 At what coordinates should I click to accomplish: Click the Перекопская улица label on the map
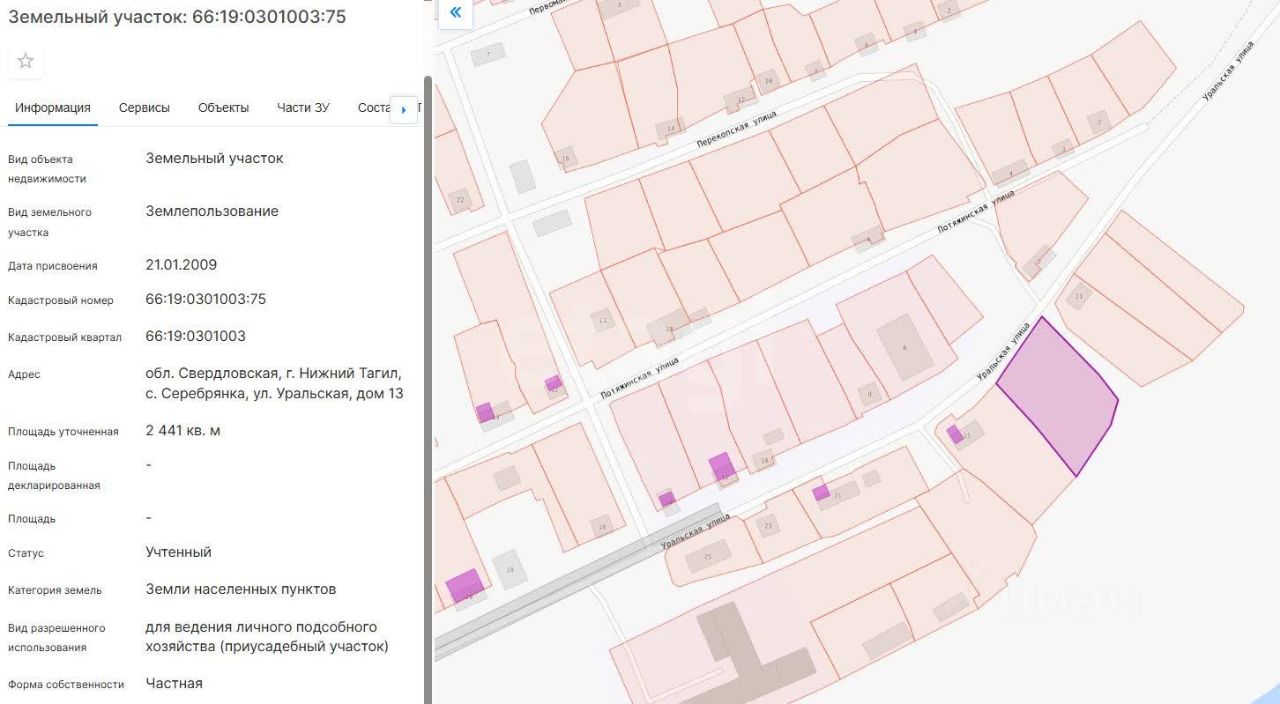737,130
